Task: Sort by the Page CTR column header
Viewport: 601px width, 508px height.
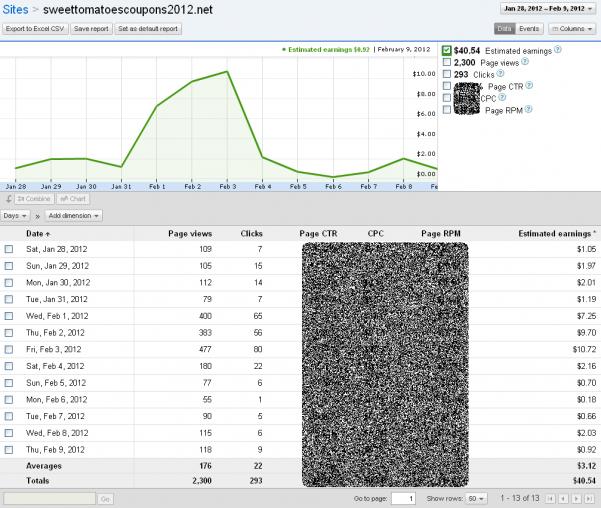Action: pyautogui.click(x=318, y=233)
